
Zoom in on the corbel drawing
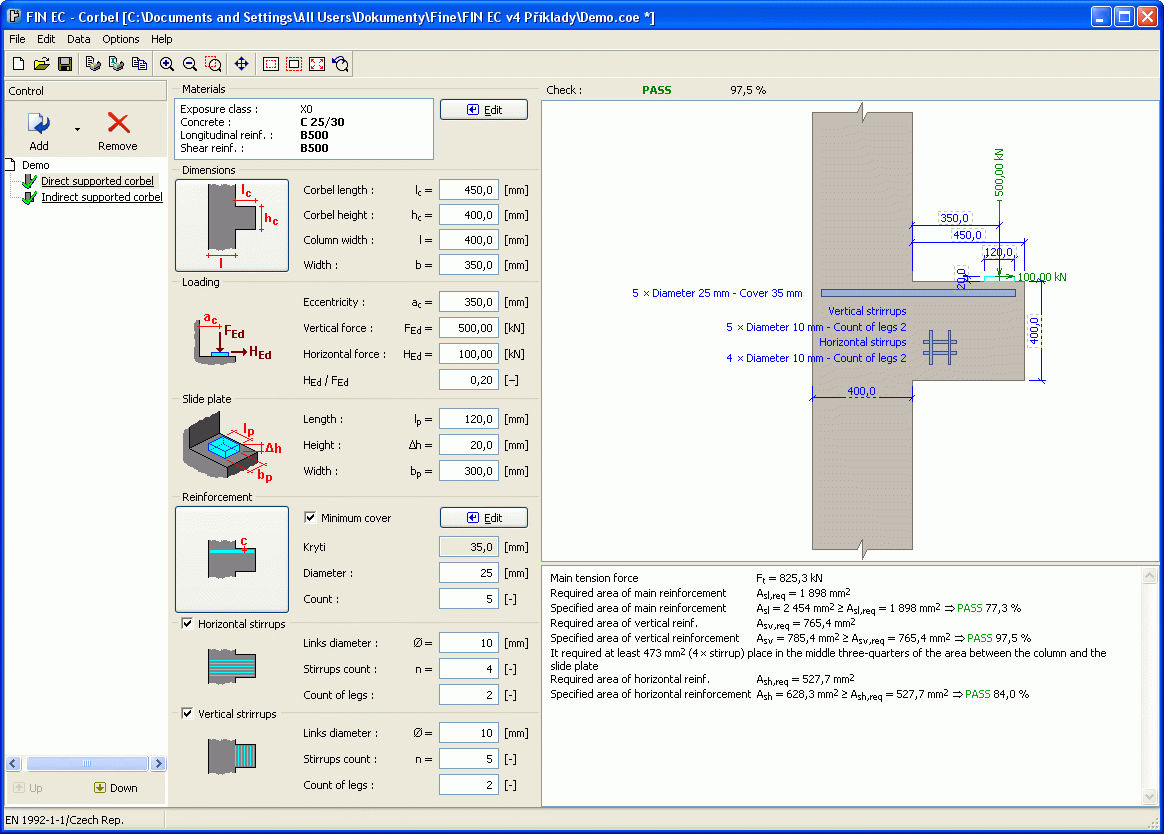click(x=166, y=63)
